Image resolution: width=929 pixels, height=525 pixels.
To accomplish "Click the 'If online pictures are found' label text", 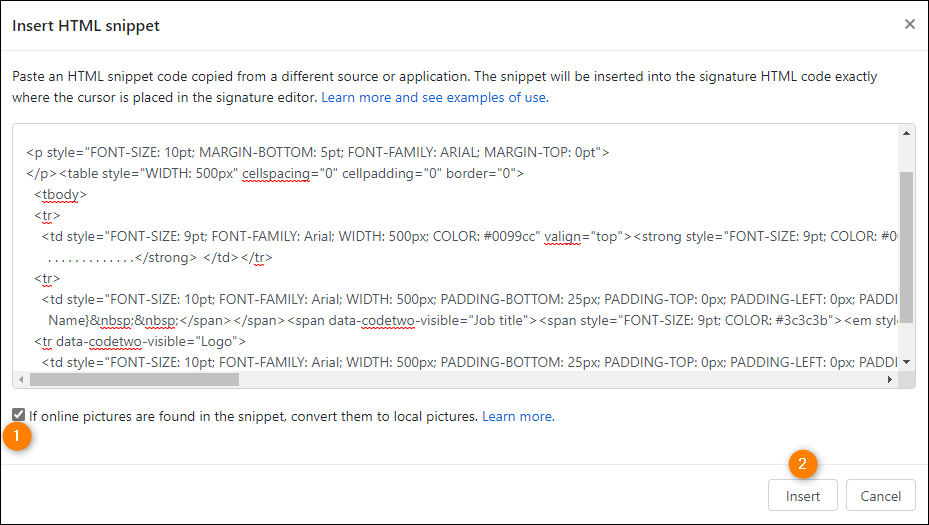I will tap(254, 417).
